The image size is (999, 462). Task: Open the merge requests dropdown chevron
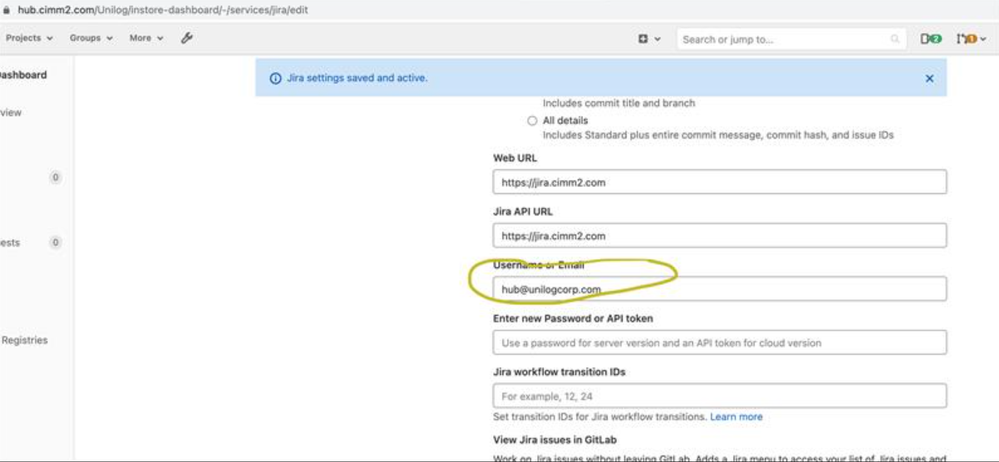coord(983,40)
